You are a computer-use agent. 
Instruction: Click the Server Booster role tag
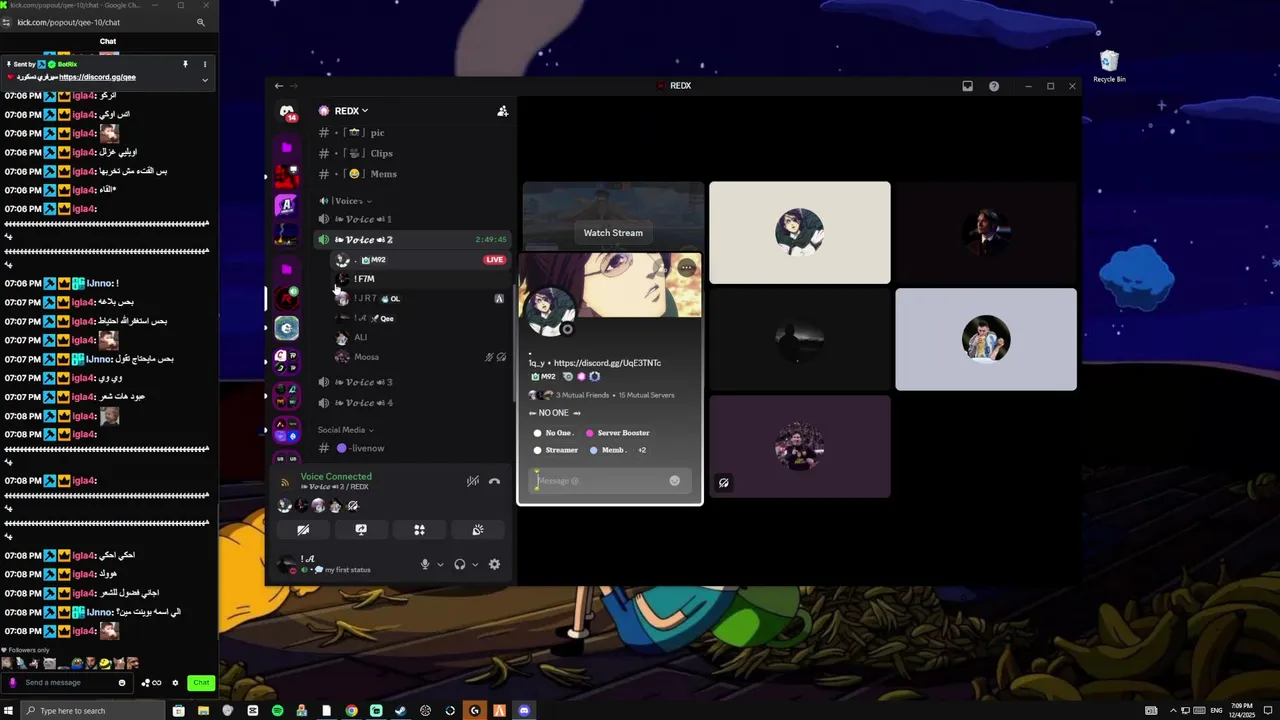(618, 433)
